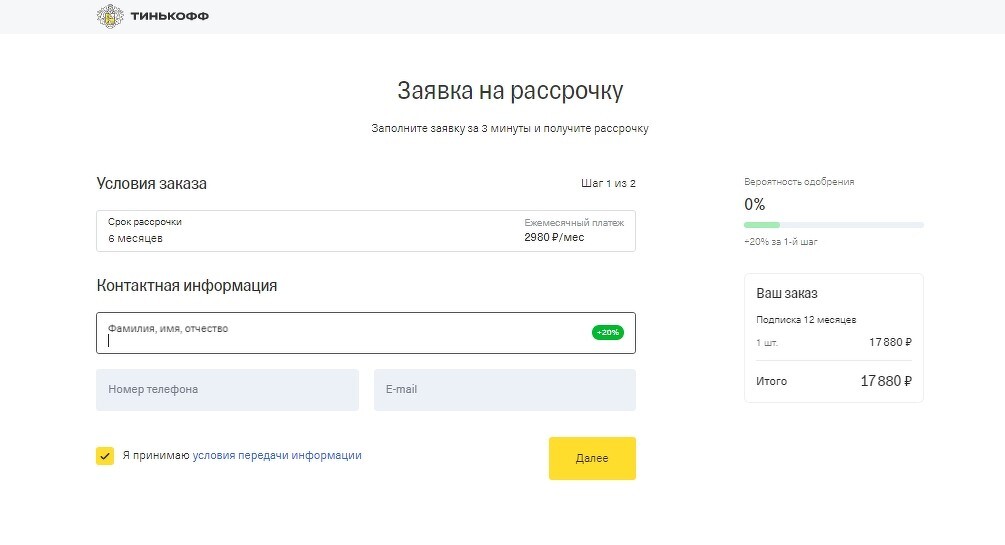
Task: Click the Подписка 12 месяцев order item
Action: click(806, 319)
